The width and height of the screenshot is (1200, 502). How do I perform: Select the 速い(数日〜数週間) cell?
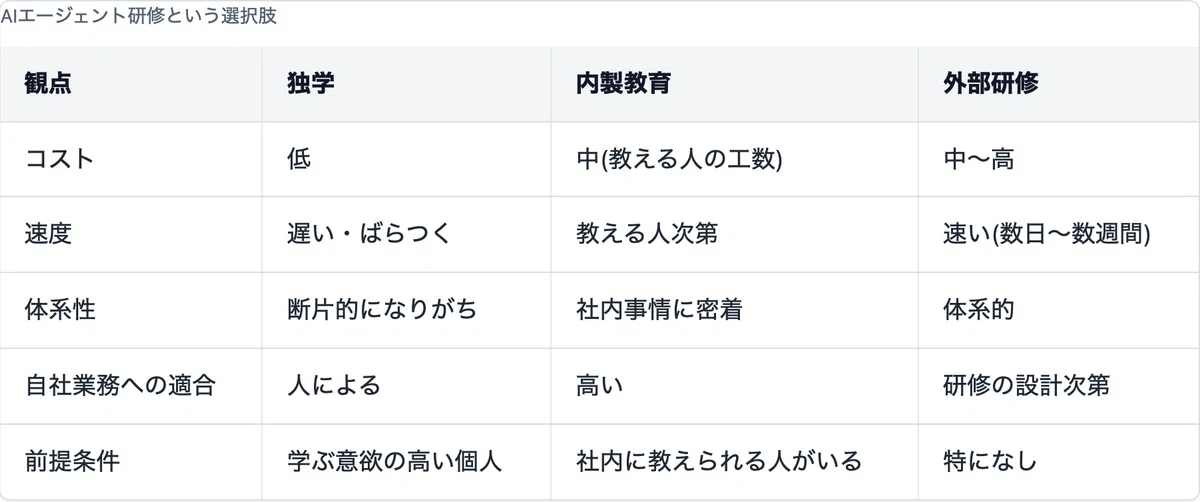click(x=1047, y=234)
